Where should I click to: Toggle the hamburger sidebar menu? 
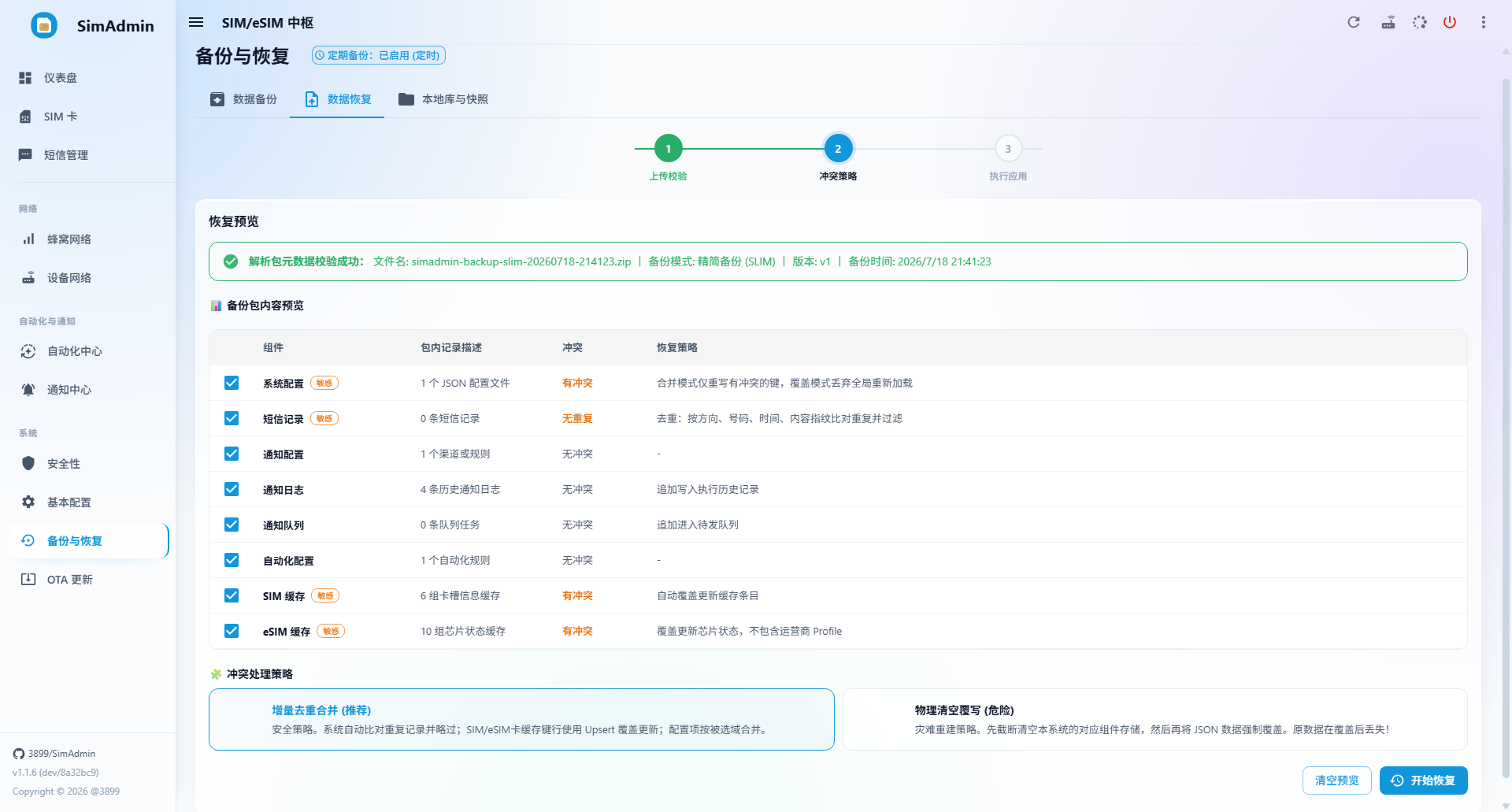[x=196, y=22]
